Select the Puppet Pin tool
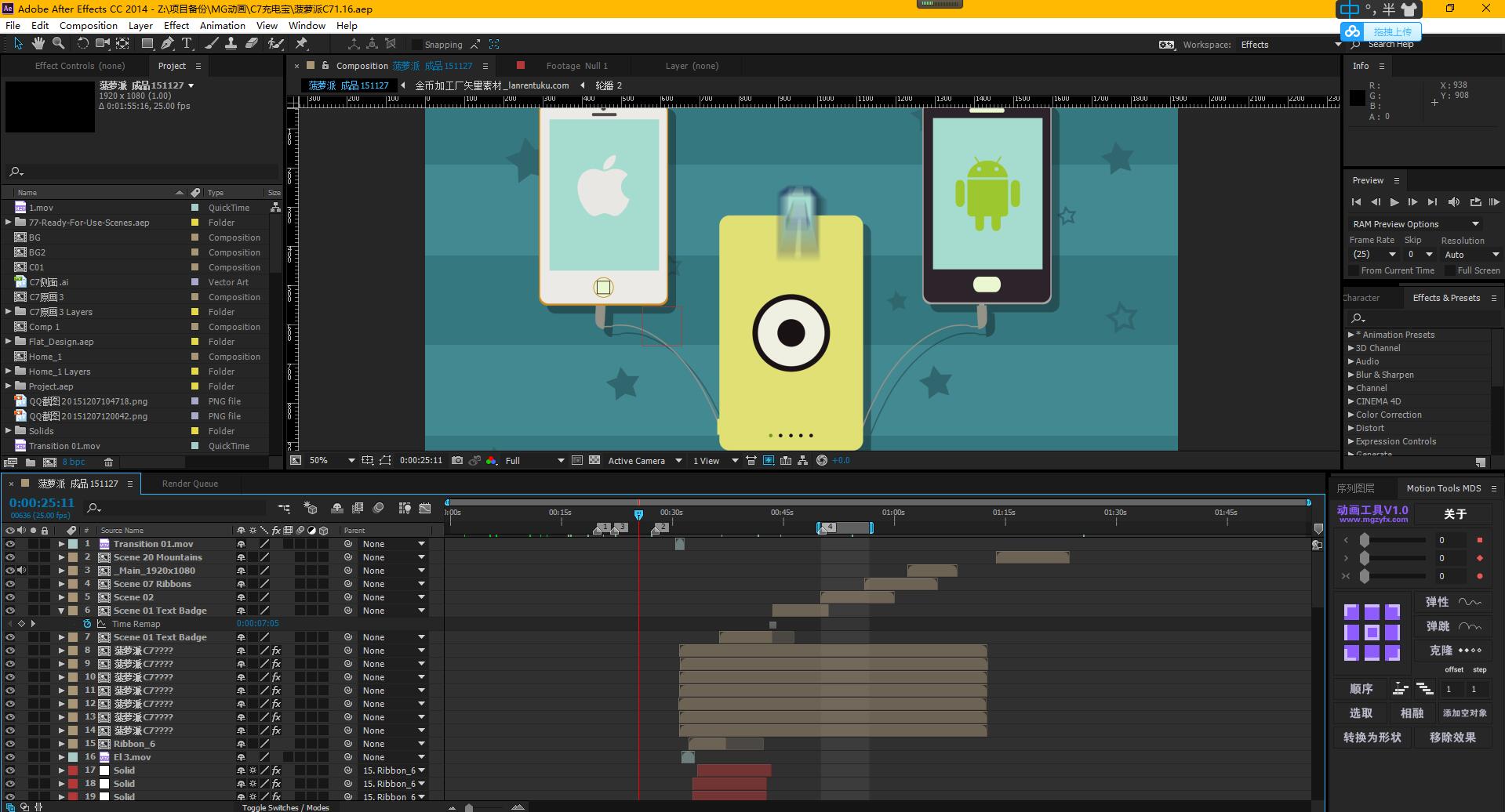This screenshot has width=1505, height=812. pyautogui.click(x=301, y=44)
